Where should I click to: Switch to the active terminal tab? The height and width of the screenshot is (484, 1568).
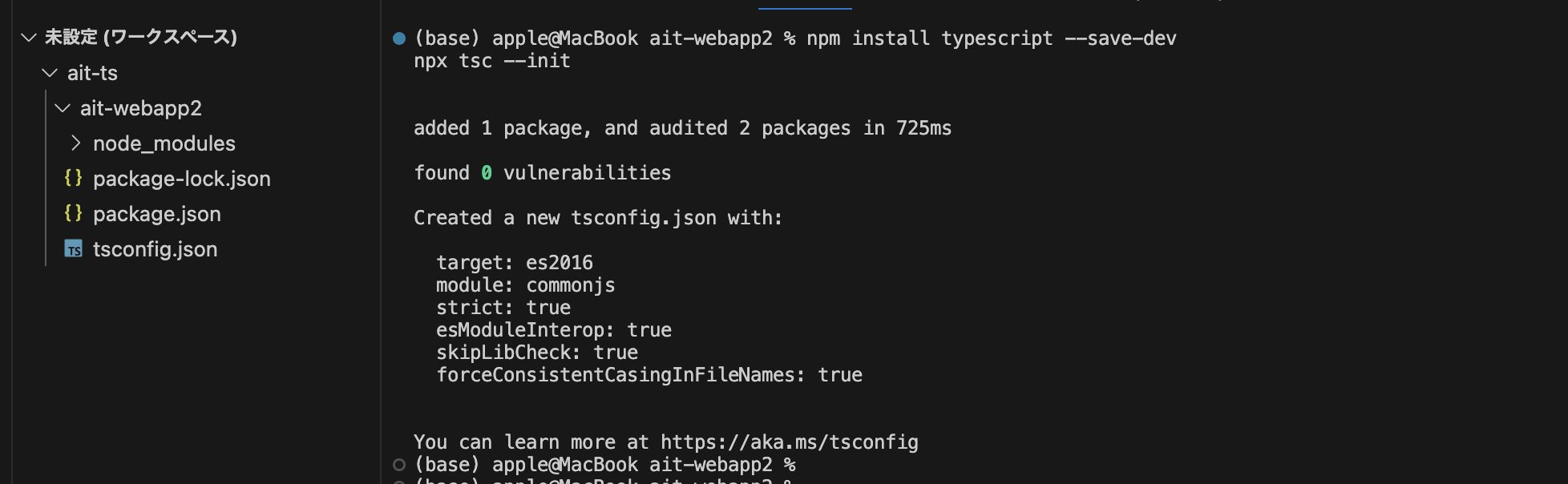point(804,5)
